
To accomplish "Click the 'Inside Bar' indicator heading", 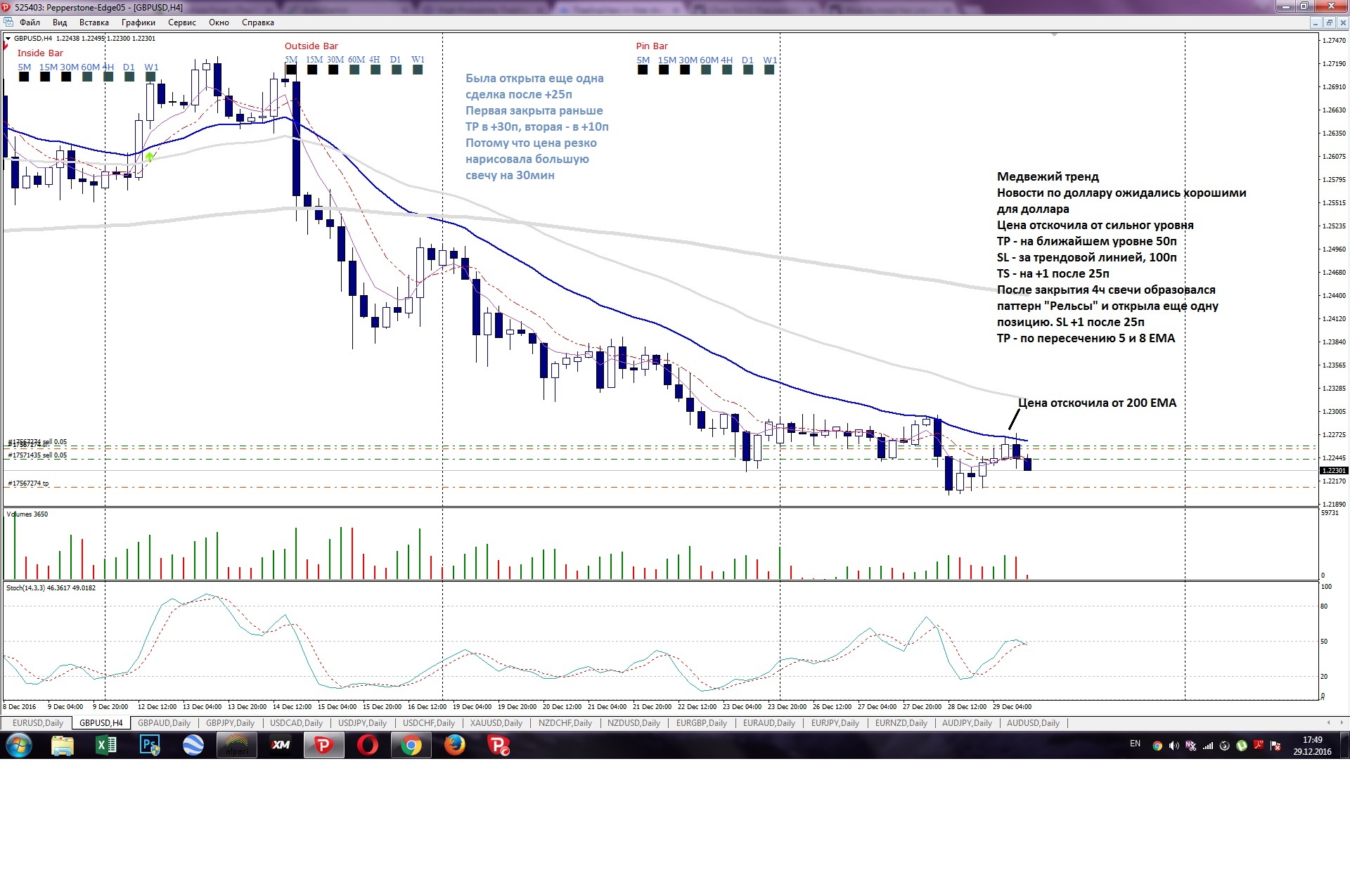I will [x=40, y=53].
